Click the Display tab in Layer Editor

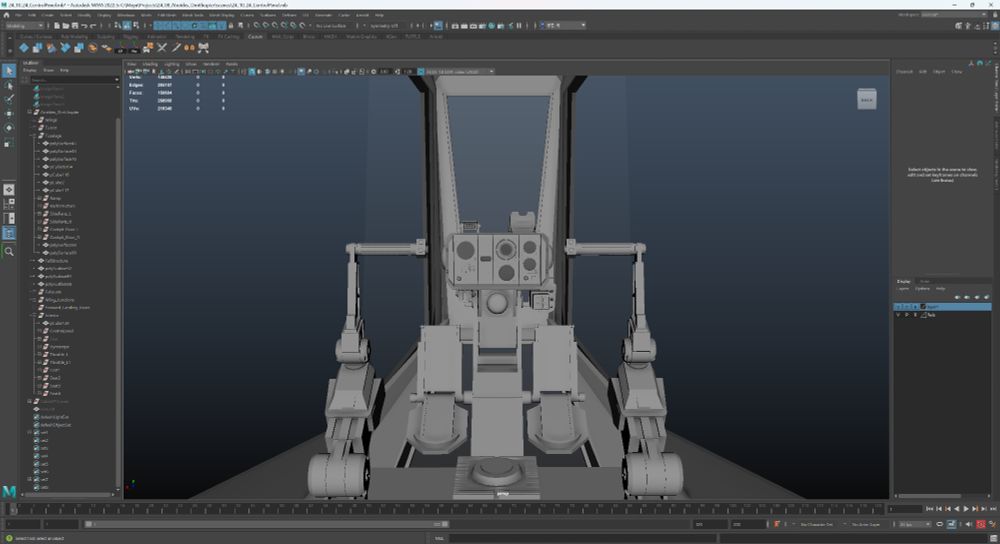(x=903, y=281)
